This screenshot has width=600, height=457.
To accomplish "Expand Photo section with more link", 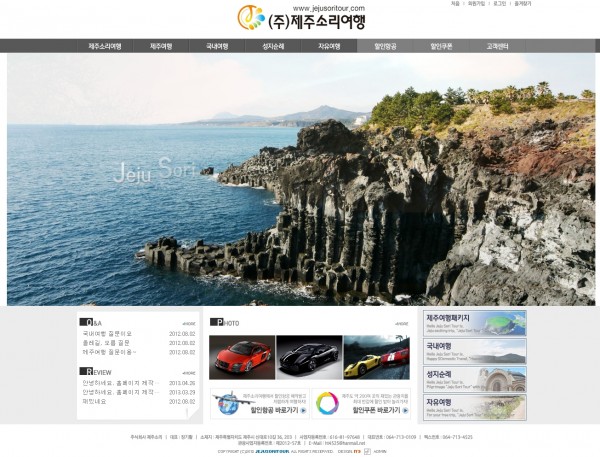I will 401,323.
